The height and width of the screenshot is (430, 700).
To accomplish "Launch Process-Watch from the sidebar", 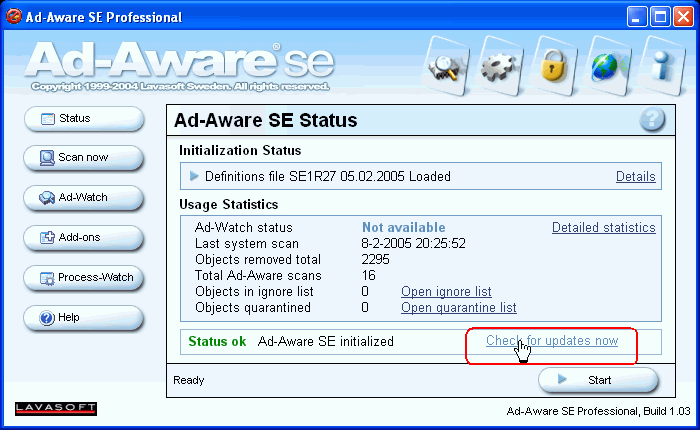I will (x=84, y=278).
